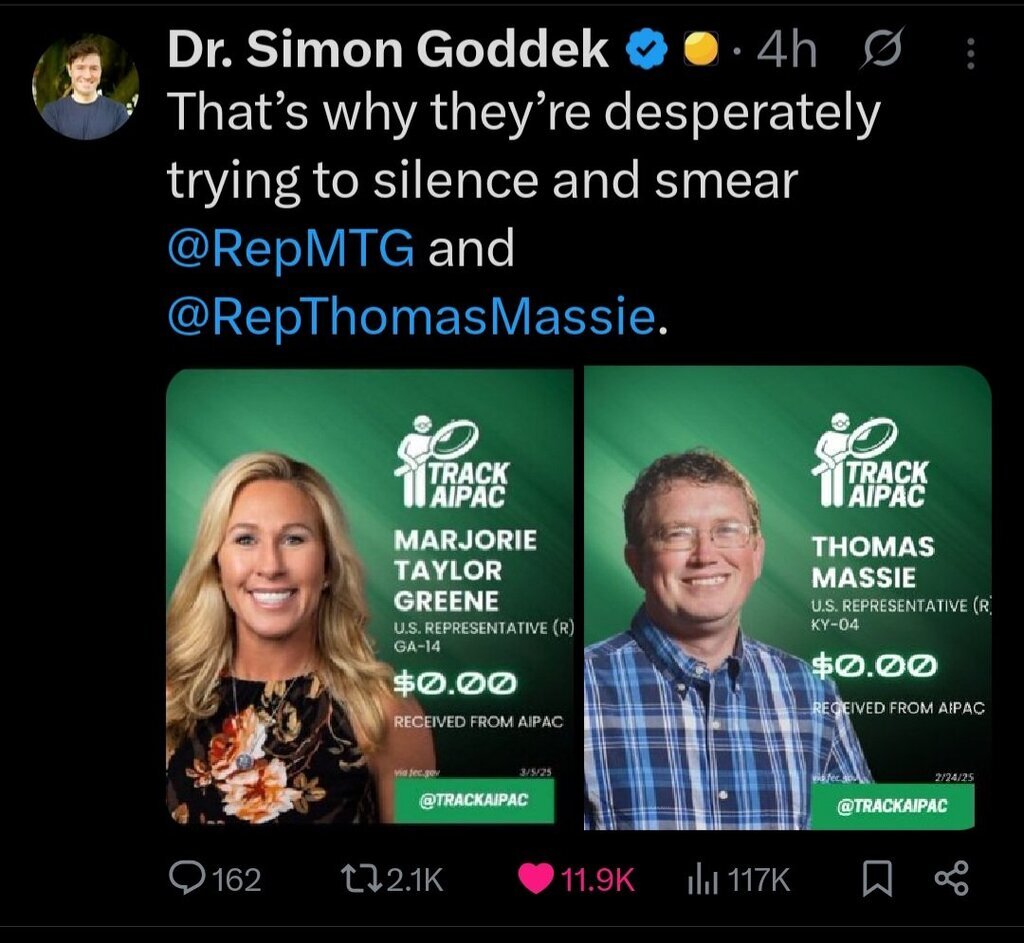This screenshot has width=1024, height=943.
Task: Open the Thomas Massie image
Action: [x=788, y=598]
